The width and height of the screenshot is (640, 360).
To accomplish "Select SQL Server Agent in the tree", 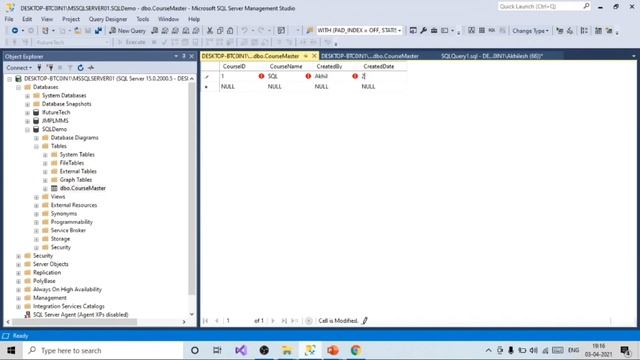I will pyautogui.click(x=80, y=315).
